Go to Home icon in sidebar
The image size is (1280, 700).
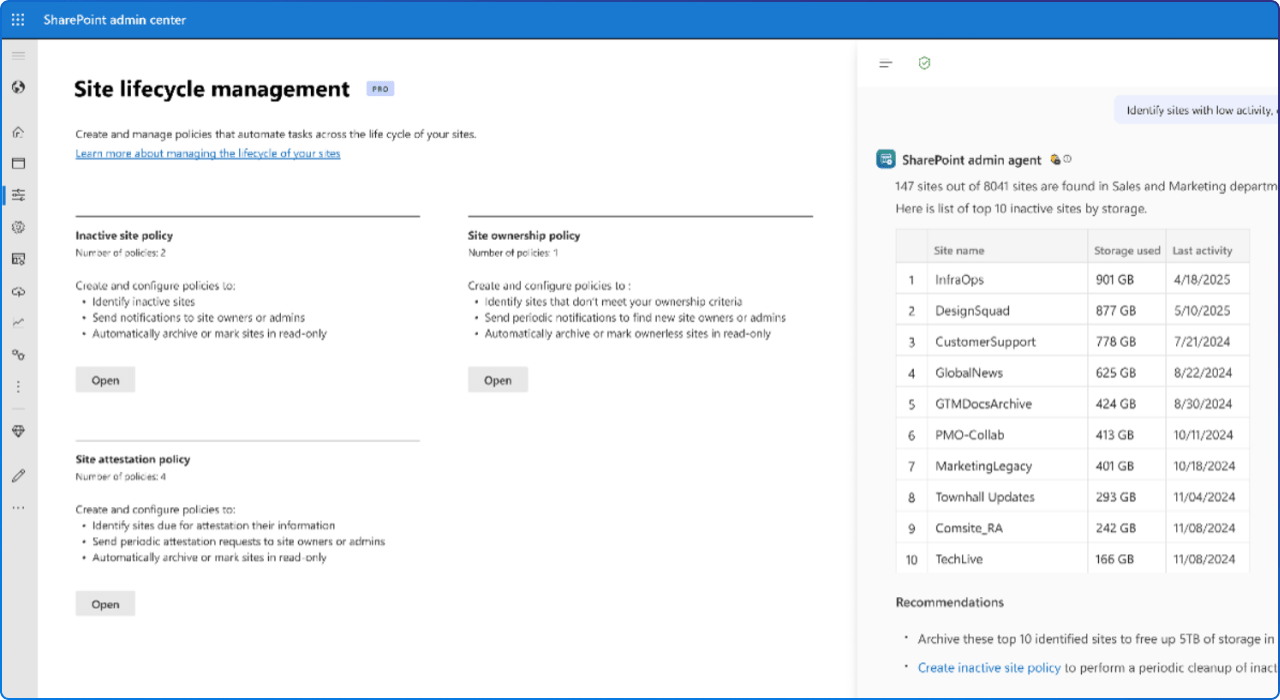pos(18,132)
